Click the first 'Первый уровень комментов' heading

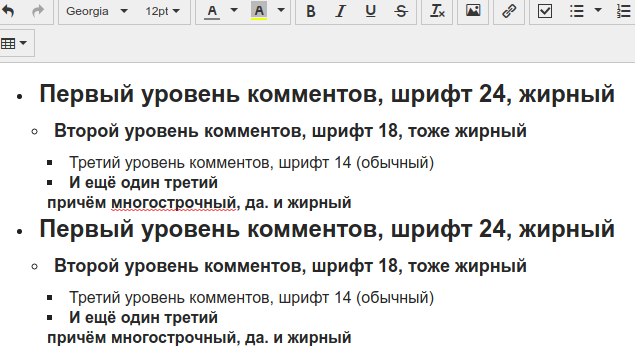327,94
